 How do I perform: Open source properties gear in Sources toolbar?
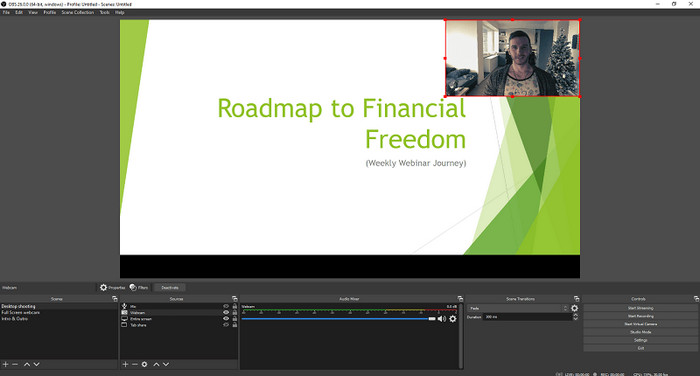[x=144, y=364]
